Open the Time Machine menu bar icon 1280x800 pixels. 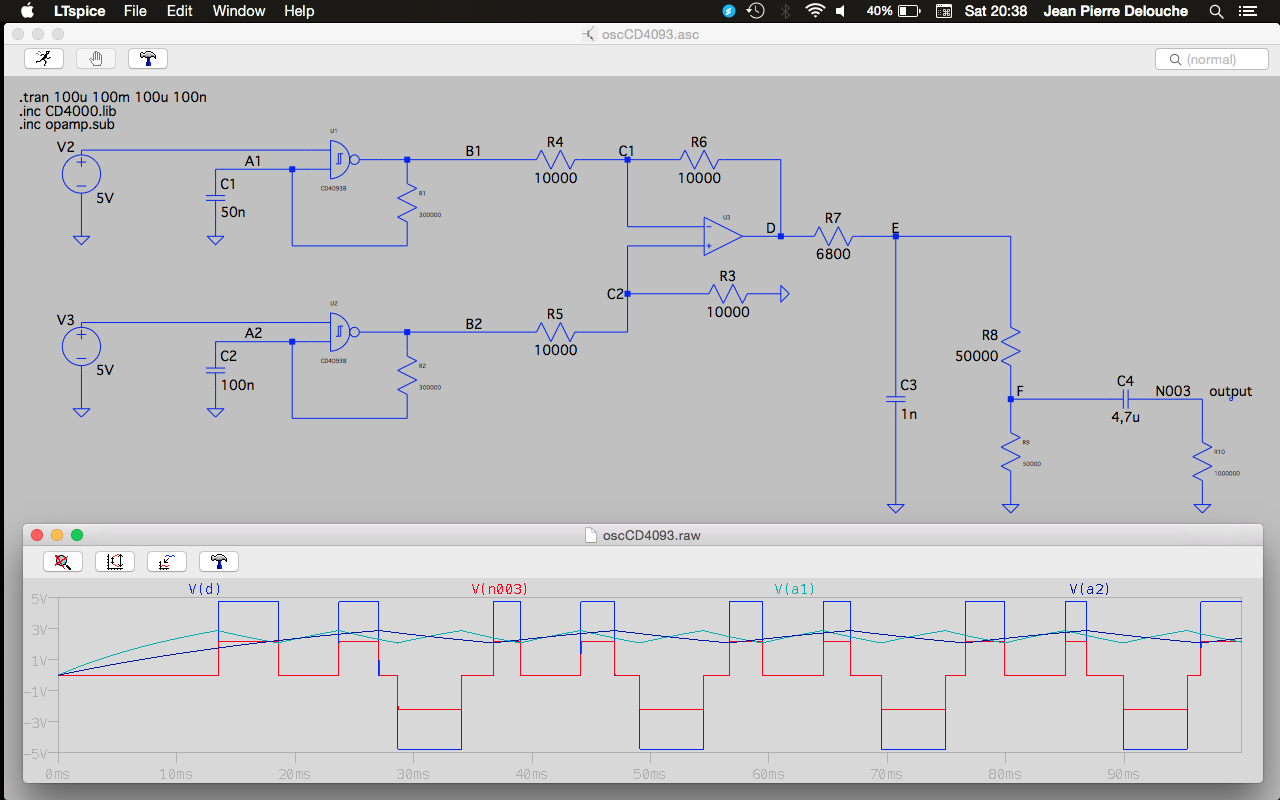click(x=756, y=11)
